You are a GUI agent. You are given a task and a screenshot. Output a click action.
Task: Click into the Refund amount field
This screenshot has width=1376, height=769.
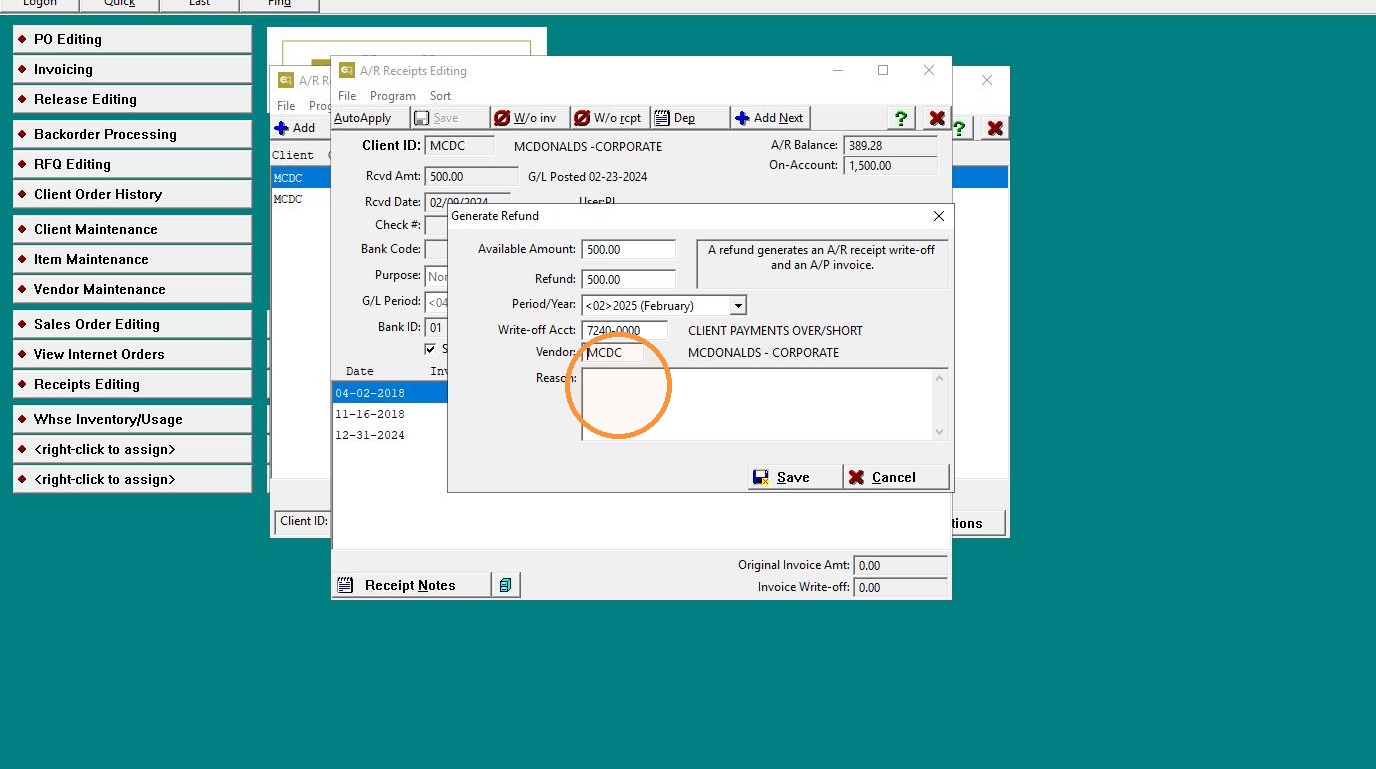point(628,279)
